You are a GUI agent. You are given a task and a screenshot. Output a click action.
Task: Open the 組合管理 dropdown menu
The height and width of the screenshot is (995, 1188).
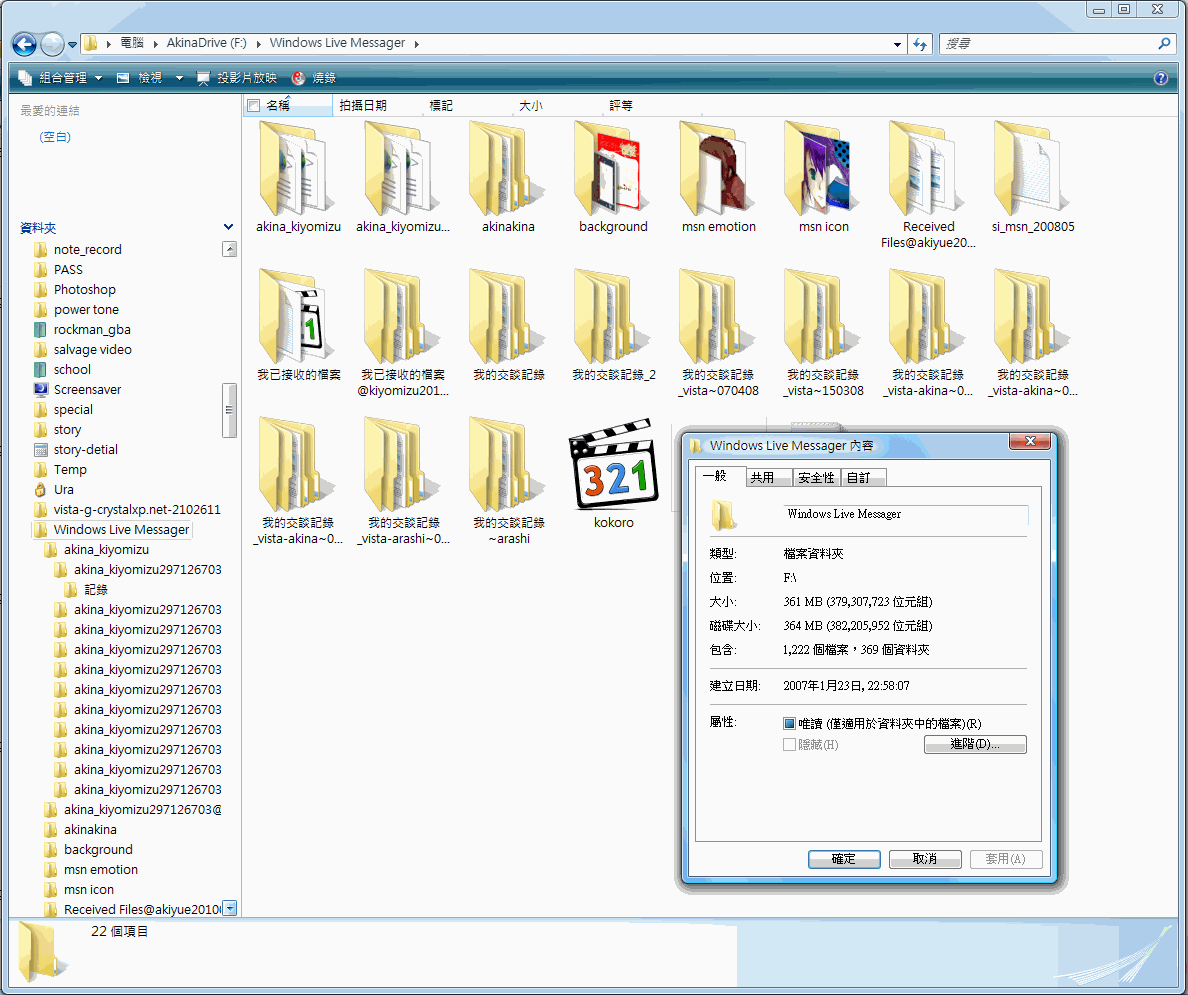[x=60, y=77]
